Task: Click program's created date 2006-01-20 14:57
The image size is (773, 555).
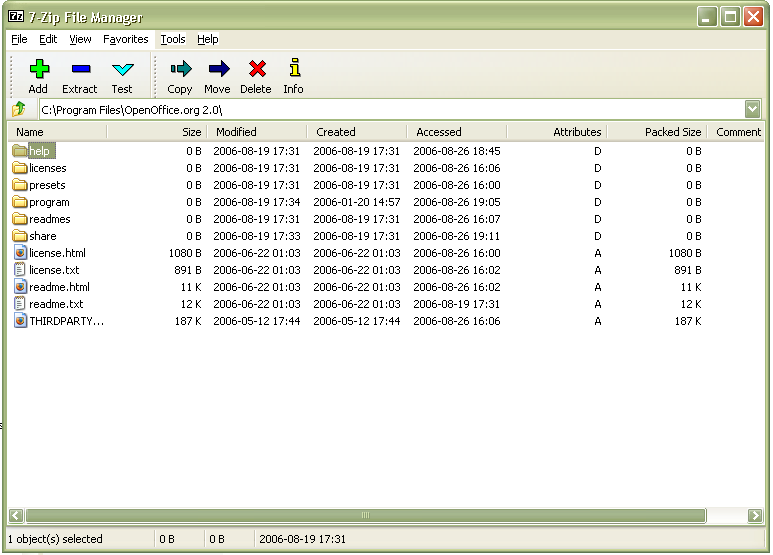Action: coord(356,202)
